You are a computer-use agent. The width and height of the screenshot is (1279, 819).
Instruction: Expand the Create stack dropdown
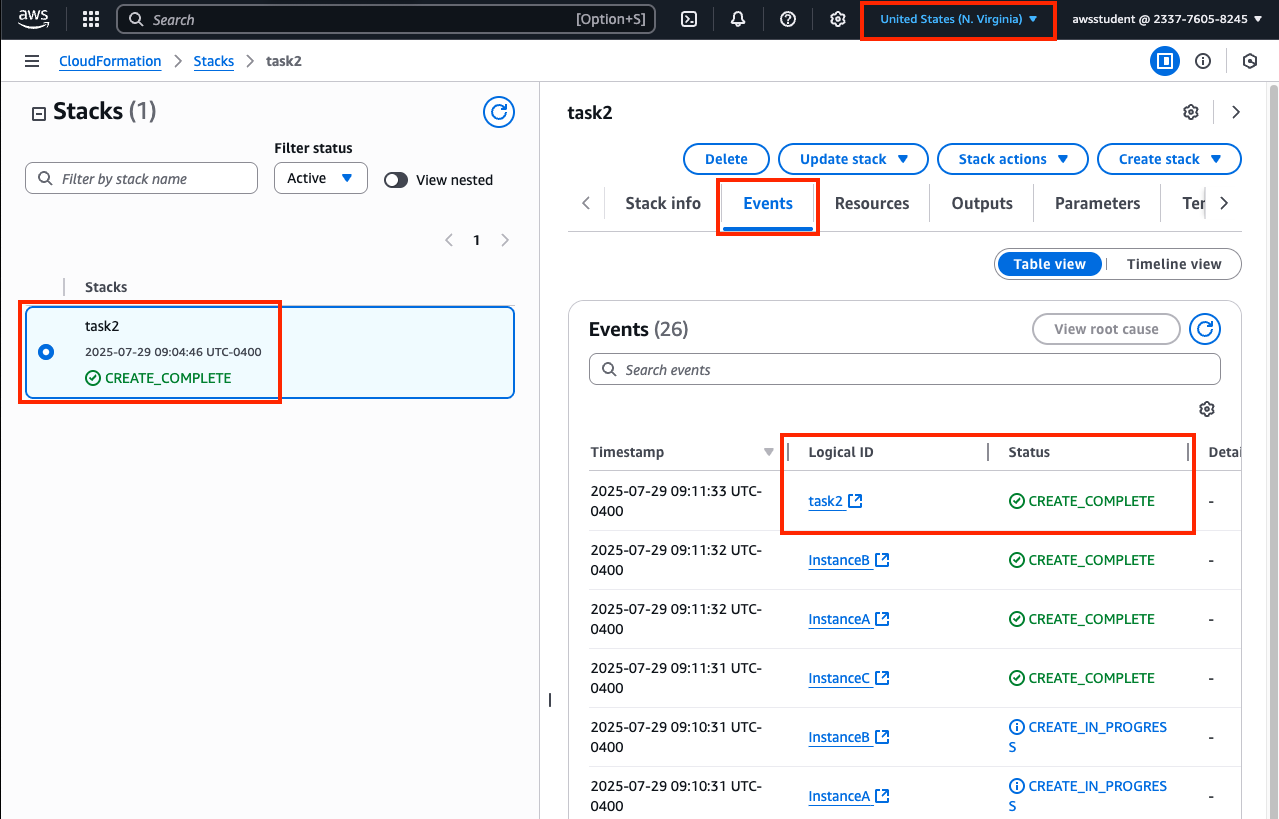(1169, 159)
